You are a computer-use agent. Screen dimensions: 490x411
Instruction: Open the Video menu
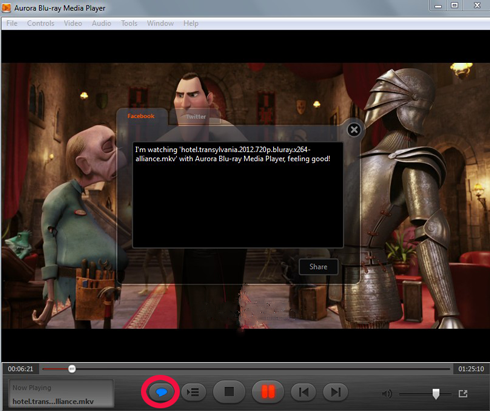pos(73,23)
